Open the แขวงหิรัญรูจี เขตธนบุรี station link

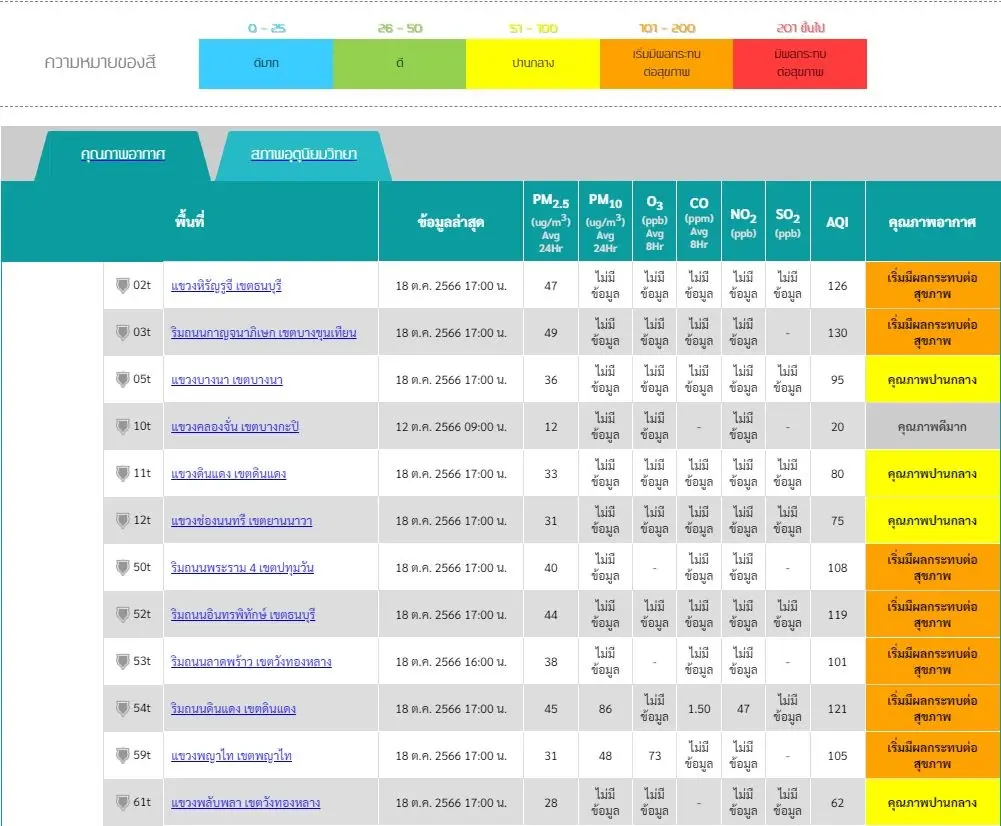pos(226,285)
